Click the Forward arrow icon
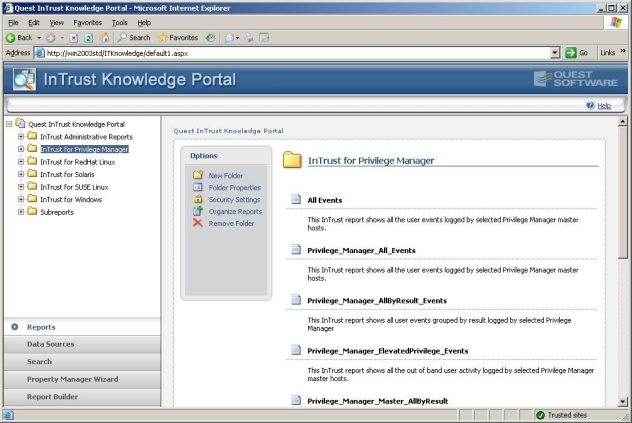Viewport: 632px width, 423px height. 50,38
